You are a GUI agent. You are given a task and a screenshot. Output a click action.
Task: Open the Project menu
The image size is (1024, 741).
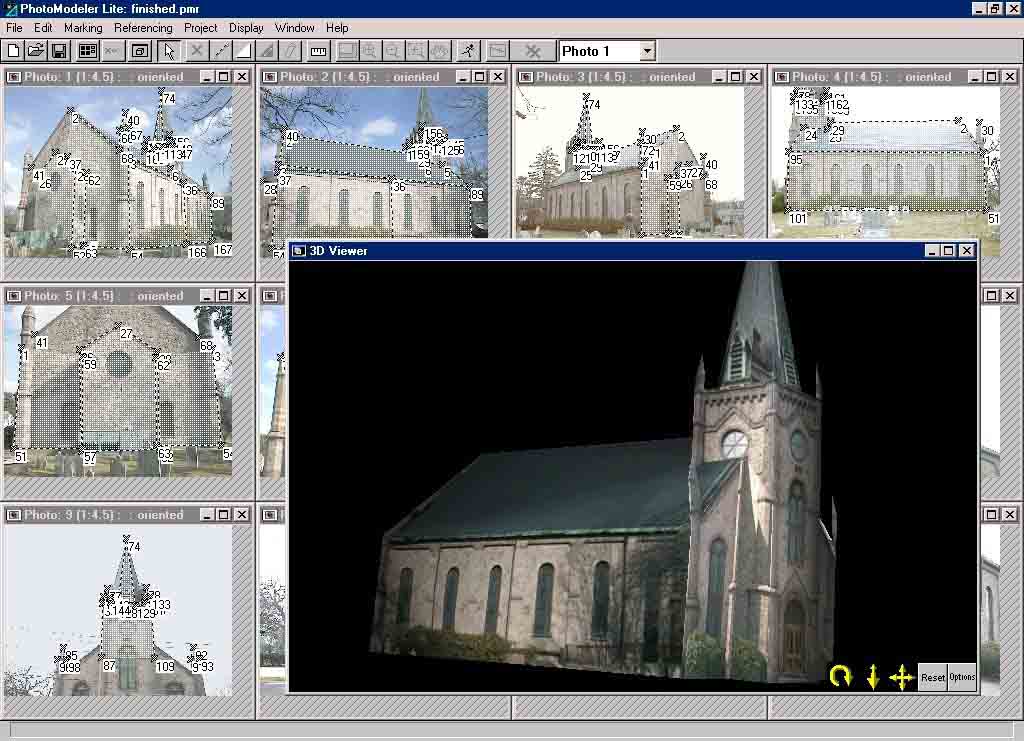(200, 28)
